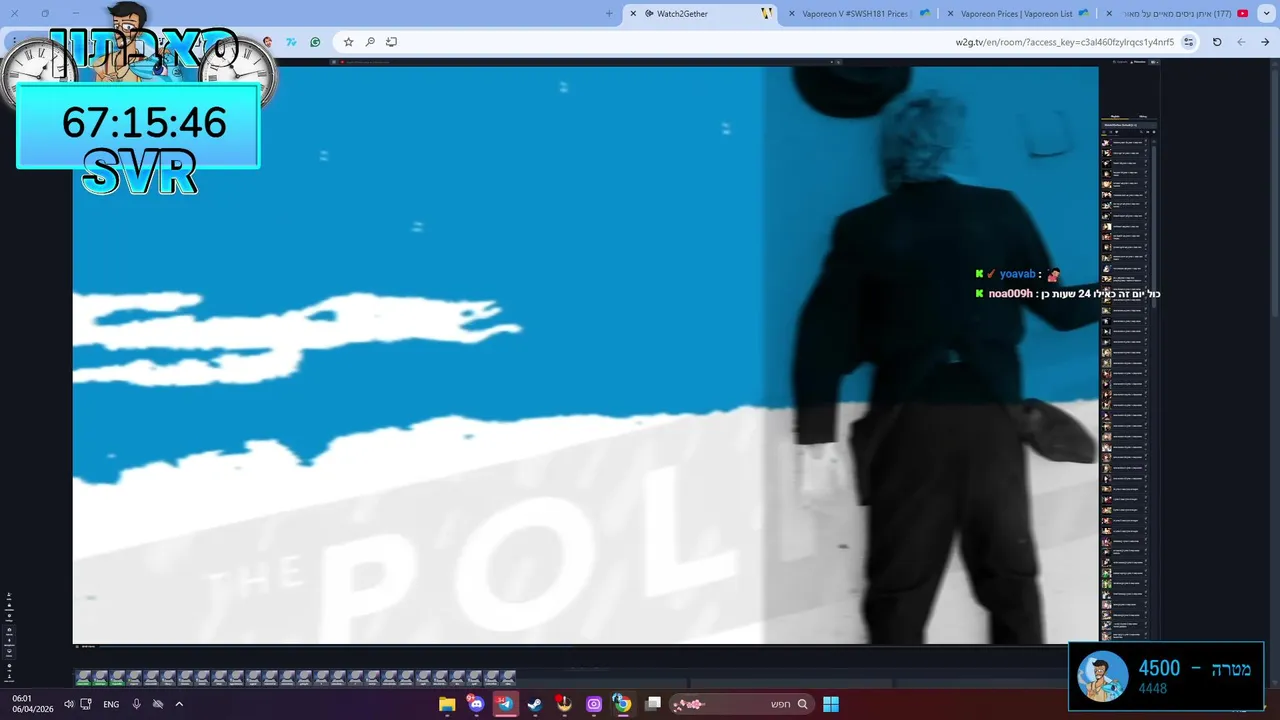Viewport: 1280px width, 720px height.
Task: Click the 4500 goal number in widget
Action: [x=1159, y=668]
